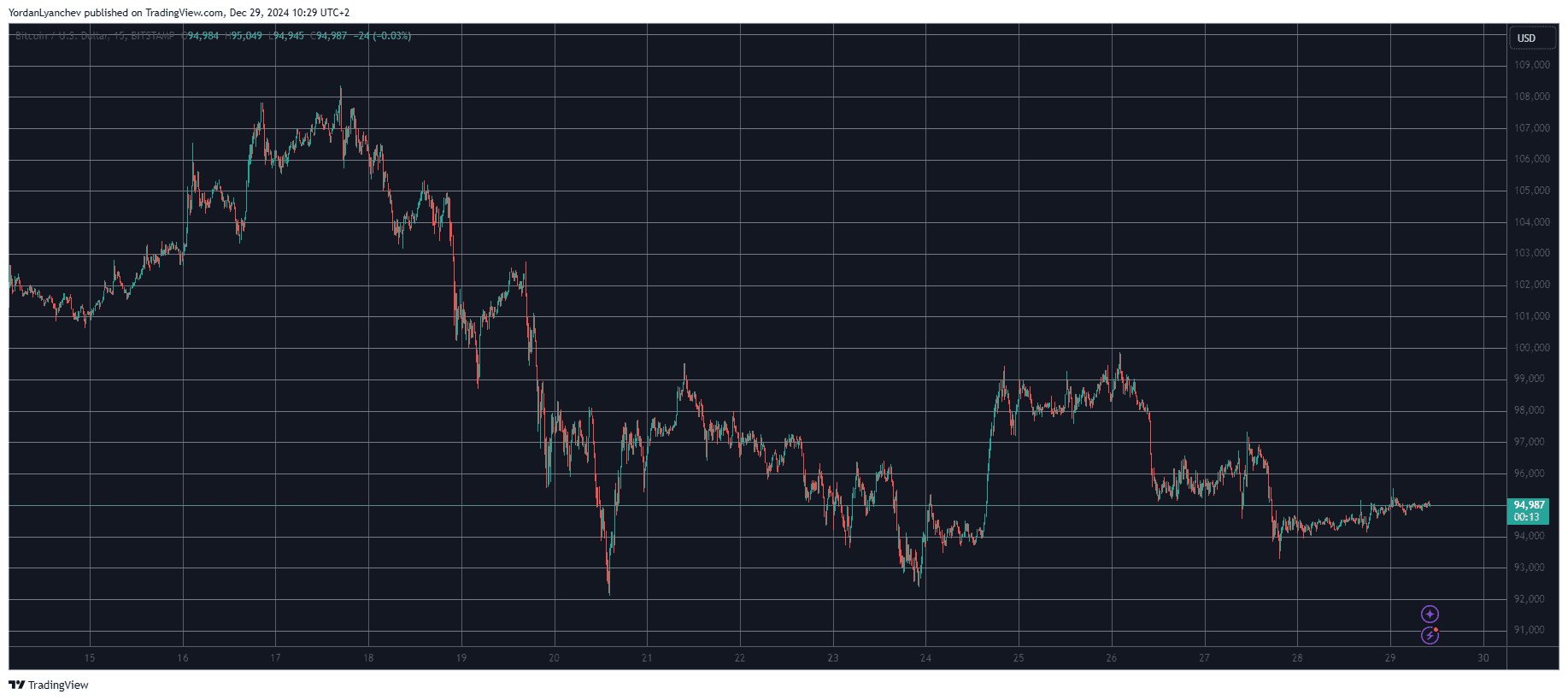This screenshot has height=700, width=1568.
Task: Click the high value 95,049 in legend
Action: [246, 36]
